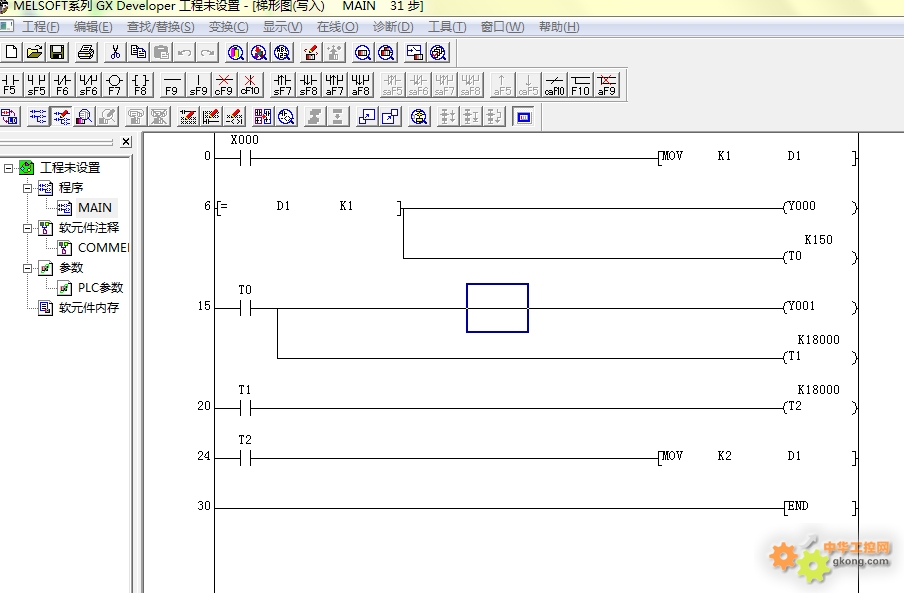Insert parallel falling pulse aF8
Image resolution: width=904 pixels, height=593 pixels.
pyautogui.click(x=360, y=85)
